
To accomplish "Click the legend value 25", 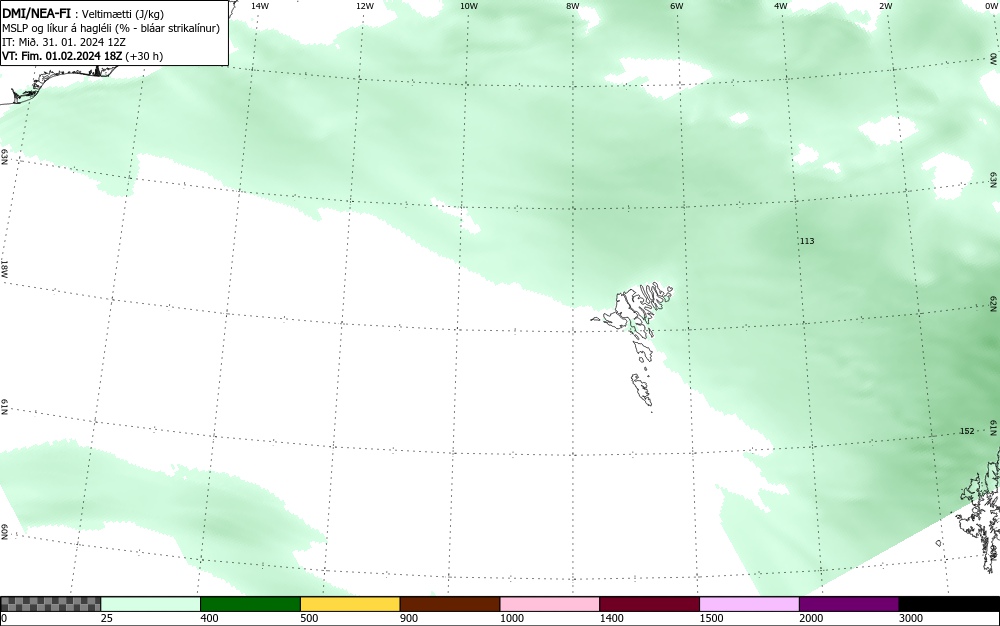I will (107, 618).
